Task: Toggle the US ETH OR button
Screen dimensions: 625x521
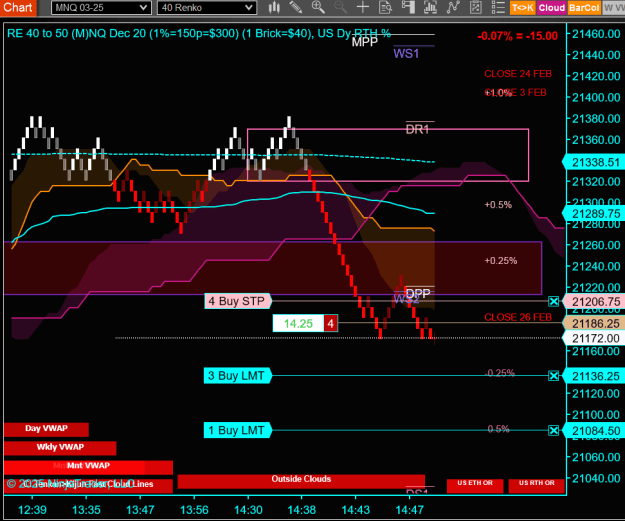Action: click(475, 485)
